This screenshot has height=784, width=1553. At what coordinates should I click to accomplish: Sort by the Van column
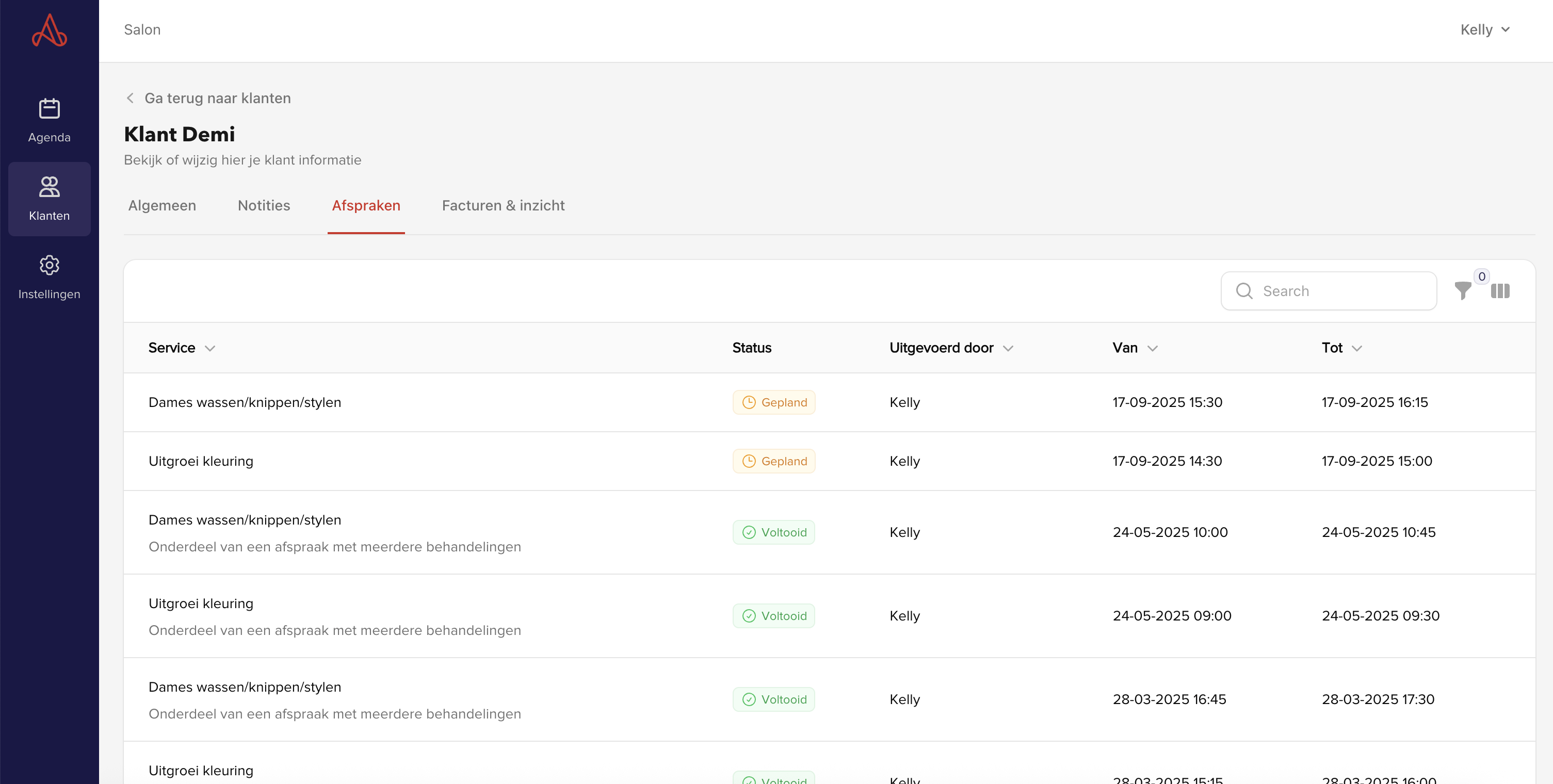point(1135,348)
